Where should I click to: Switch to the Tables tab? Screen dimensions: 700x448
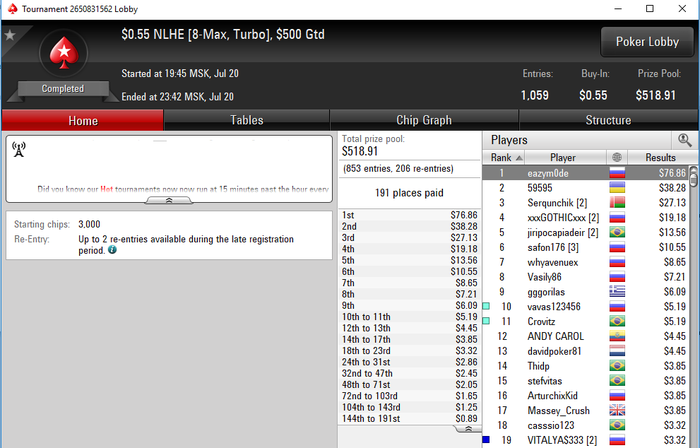coord(246,120)
